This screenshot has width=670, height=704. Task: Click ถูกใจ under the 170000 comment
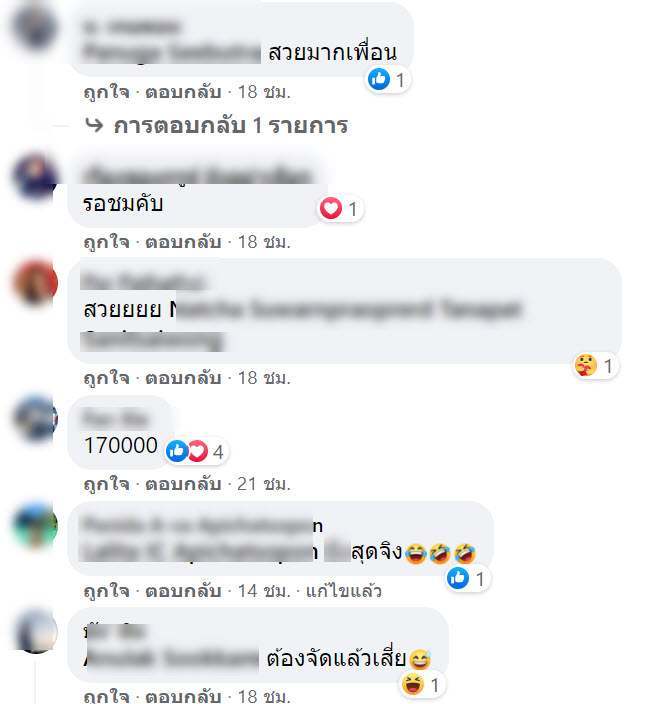point(106,484)
